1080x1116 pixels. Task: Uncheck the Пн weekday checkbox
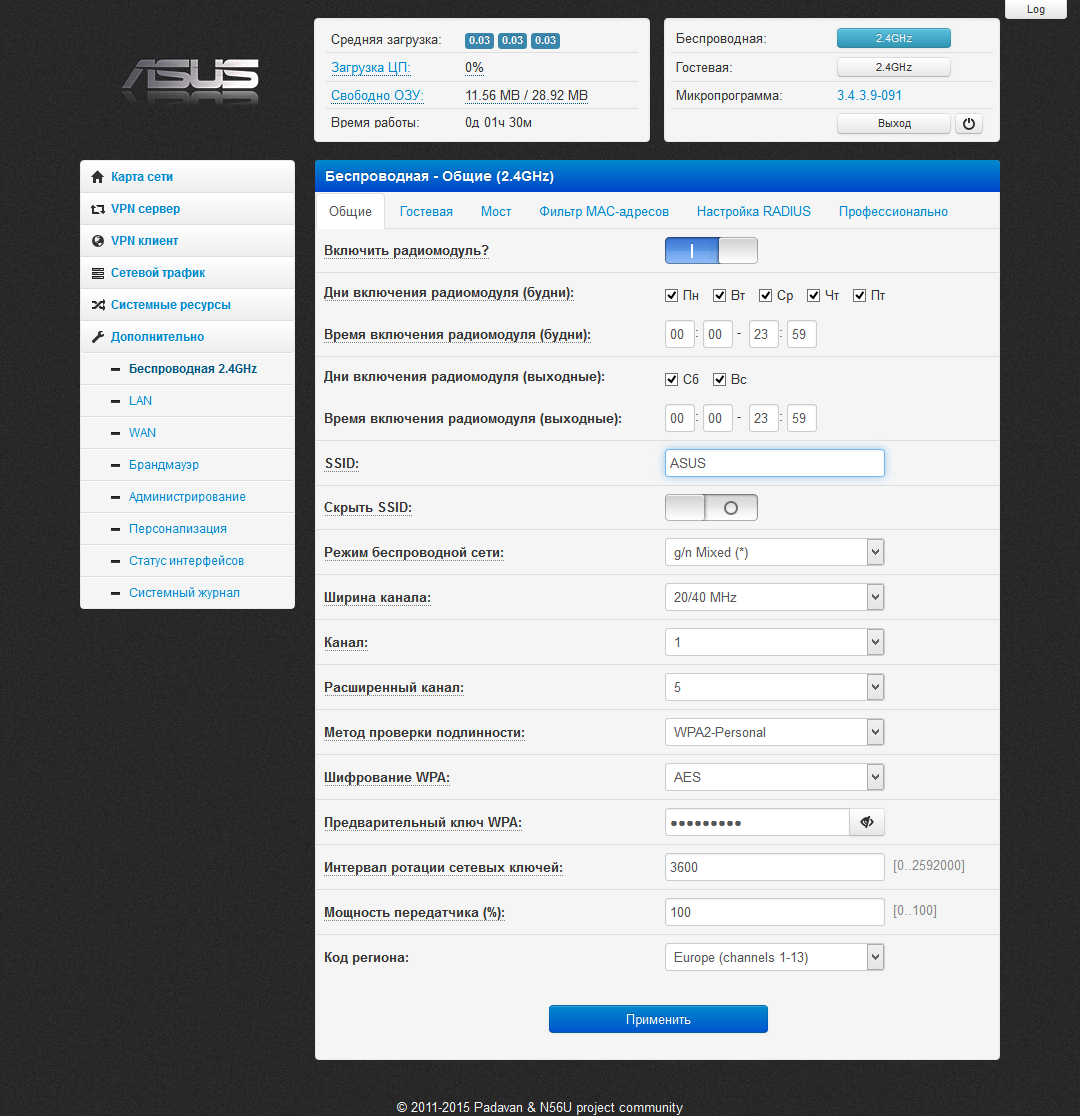(x=671, y=295)
